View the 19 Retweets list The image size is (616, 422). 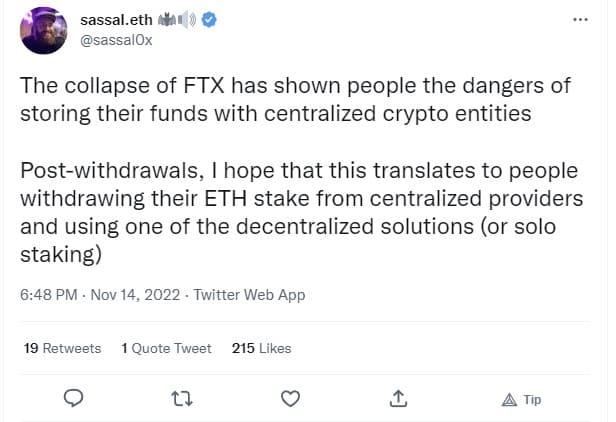(x=62, y=348)
